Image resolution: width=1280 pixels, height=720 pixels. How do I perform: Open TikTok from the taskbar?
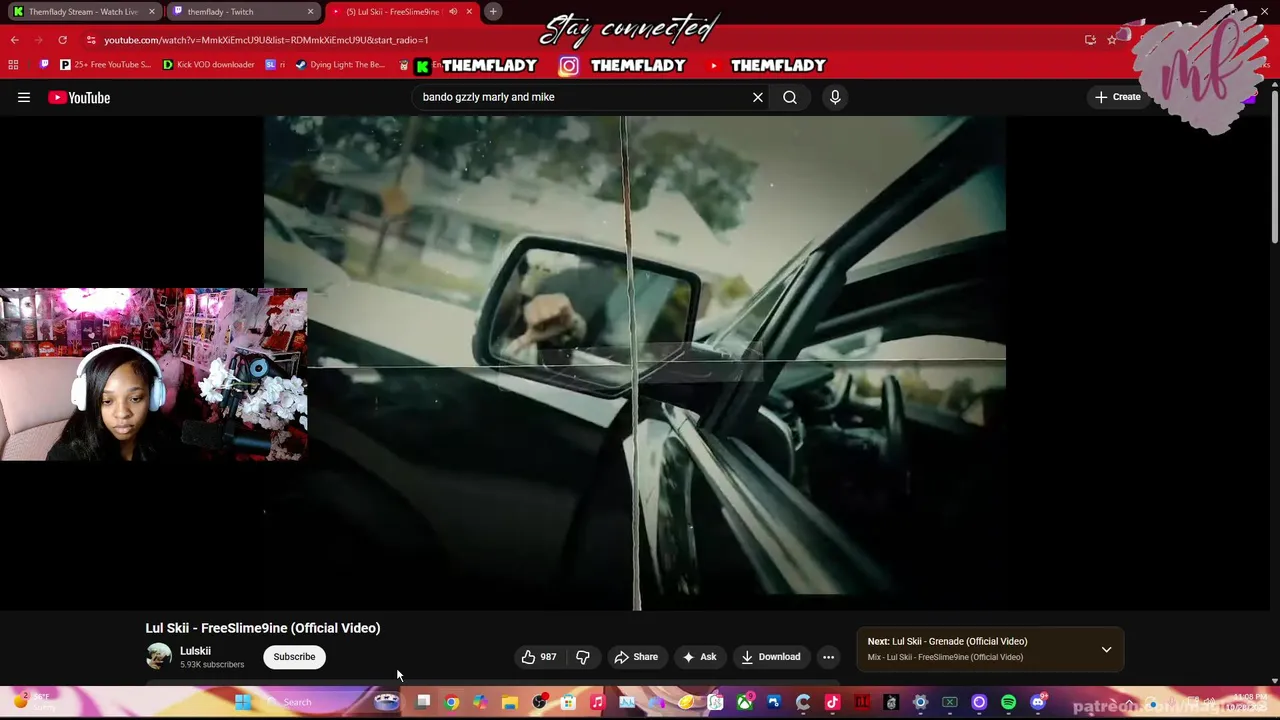(x=832, y=702)
